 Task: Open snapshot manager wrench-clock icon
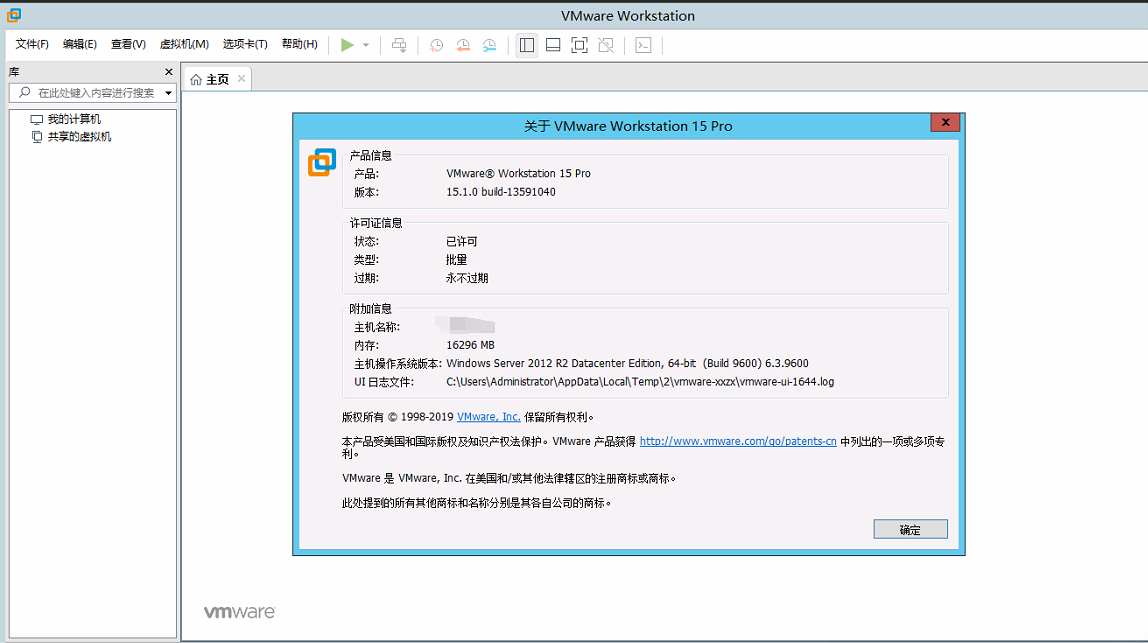[x=489, y=45]
